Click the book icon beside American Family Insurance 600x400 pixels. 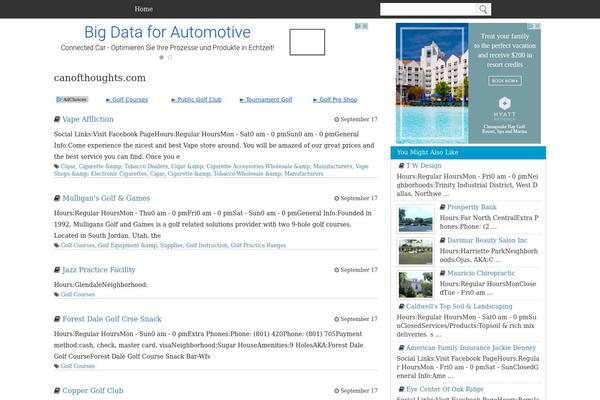coord(401,348)
